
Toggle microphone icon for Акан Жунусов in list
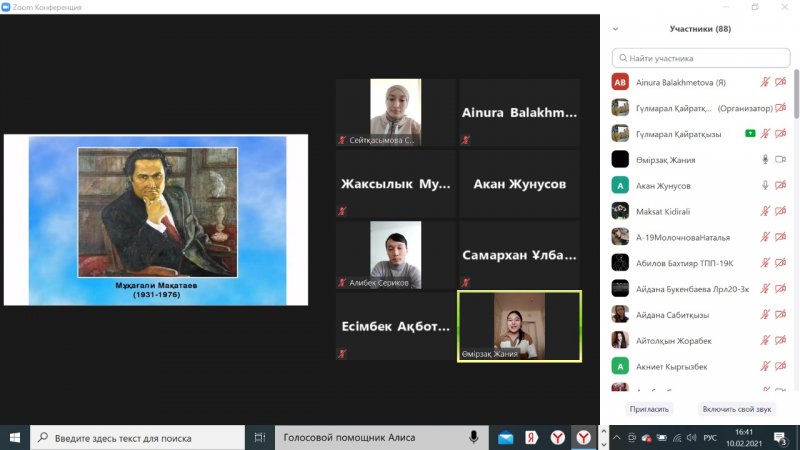tap(765, 185)
